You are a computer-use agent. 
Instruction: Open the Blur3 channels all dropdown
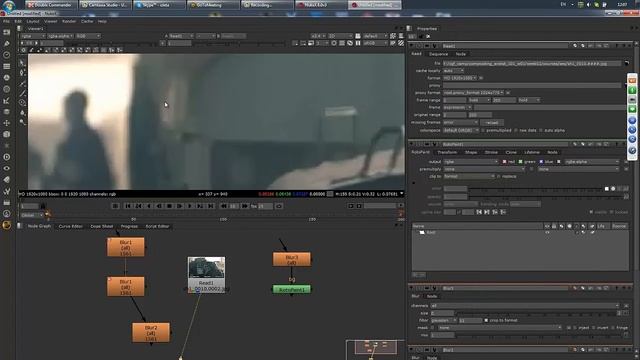[524, 306]
